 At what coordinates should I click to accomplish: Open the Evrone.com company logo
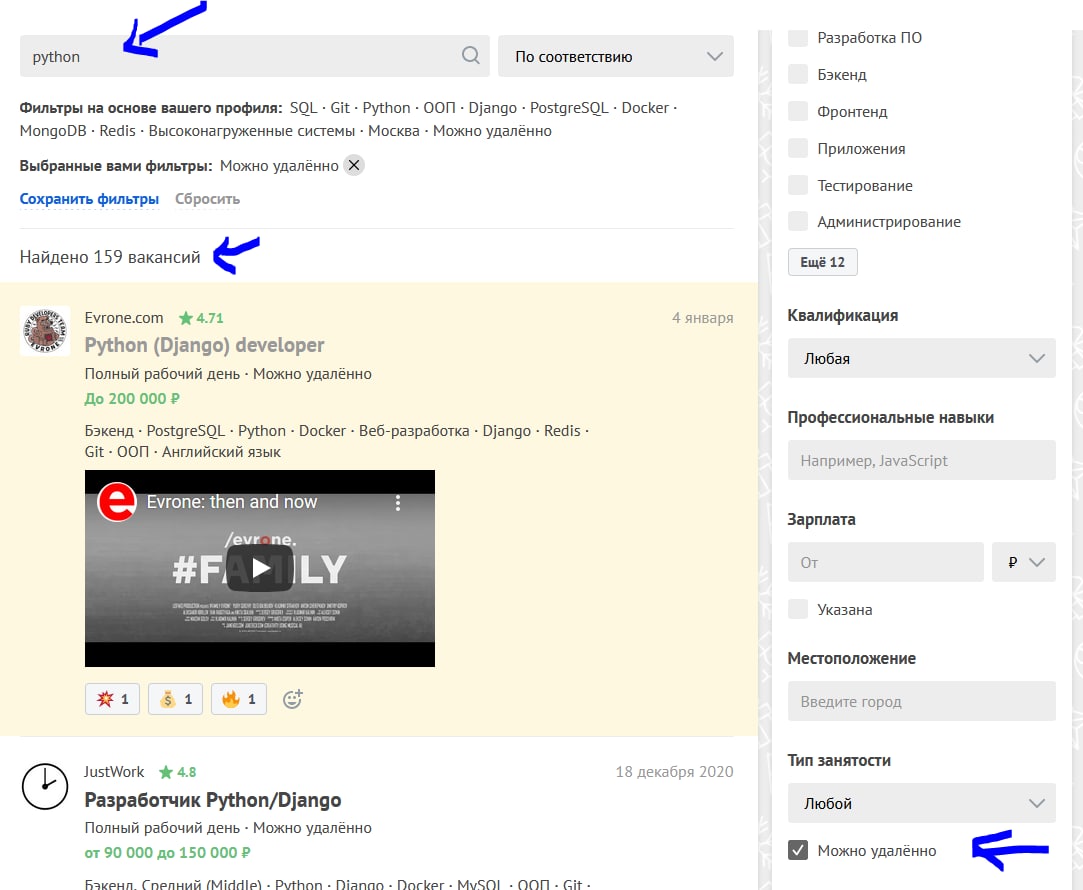click(x=45, y=331)
